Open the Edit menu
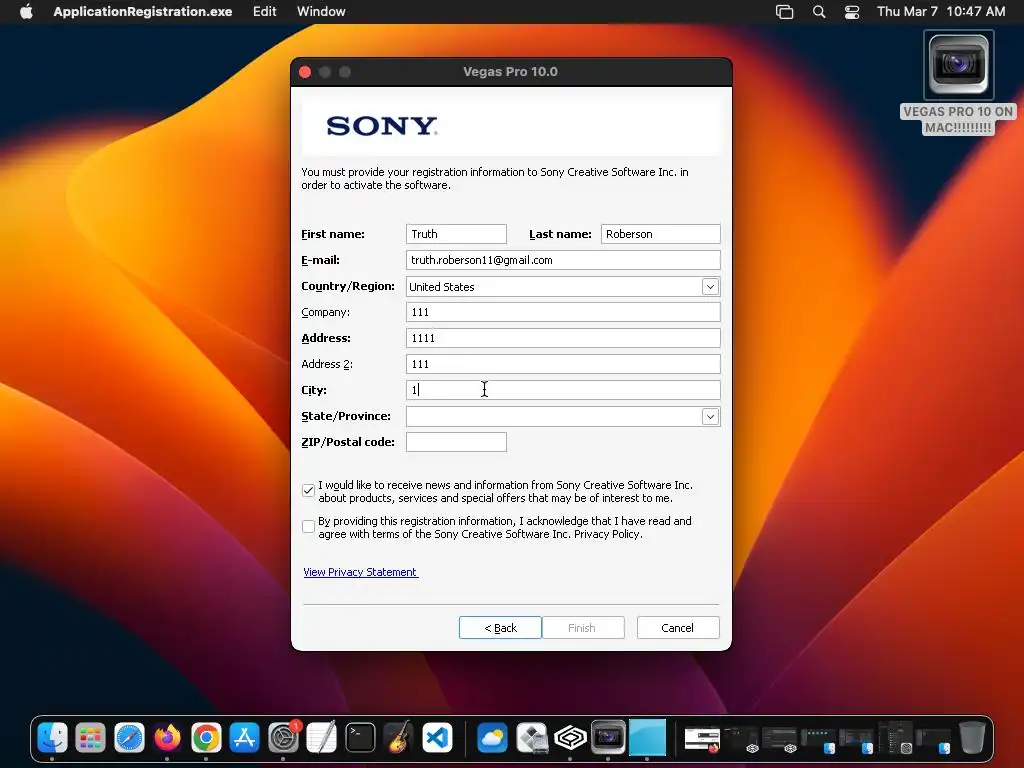1024x768 pixels. tap(264, 12)
